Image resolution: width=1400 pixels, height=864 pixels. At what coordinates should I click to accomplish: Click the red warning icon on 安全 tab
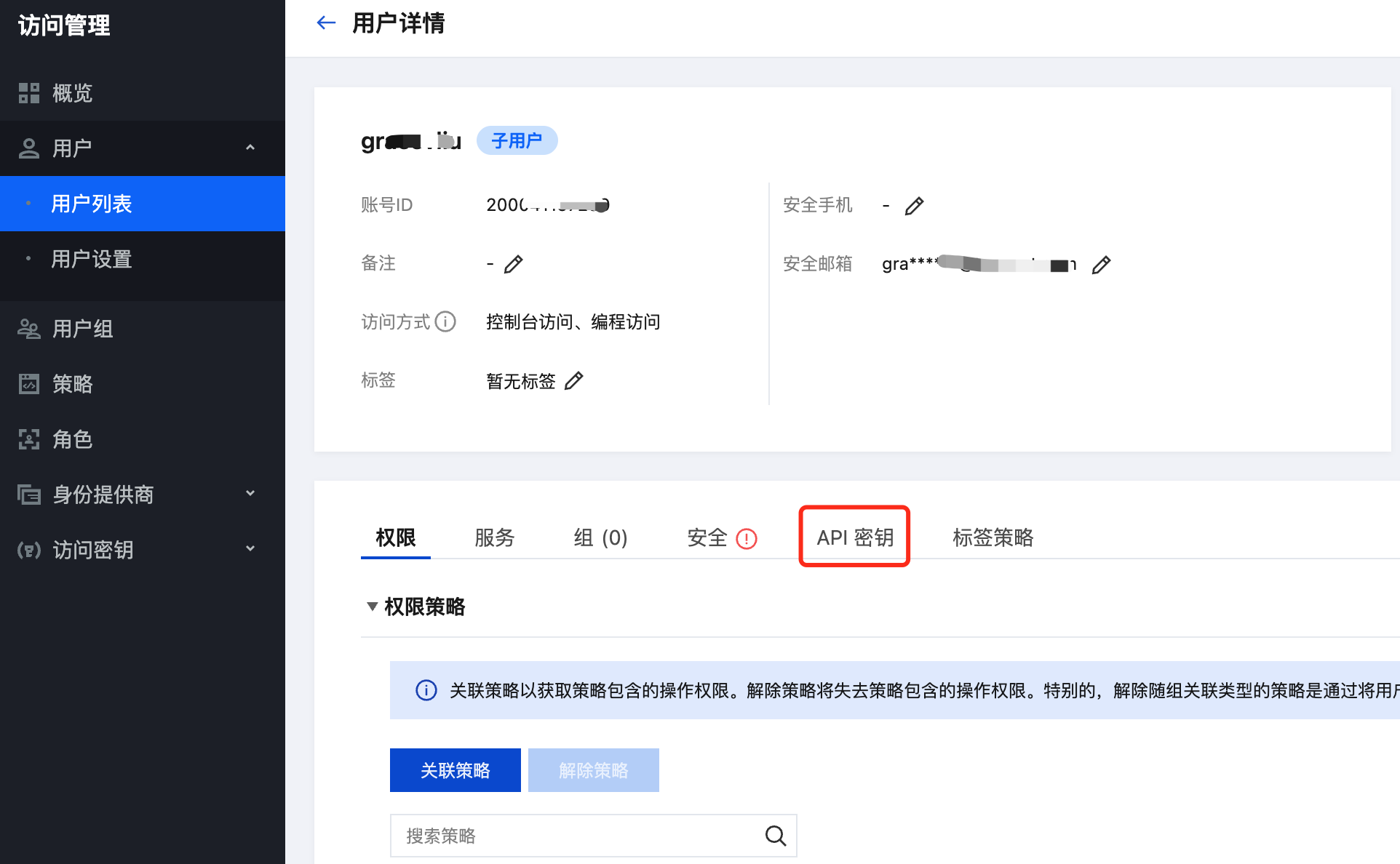[747, 538]
